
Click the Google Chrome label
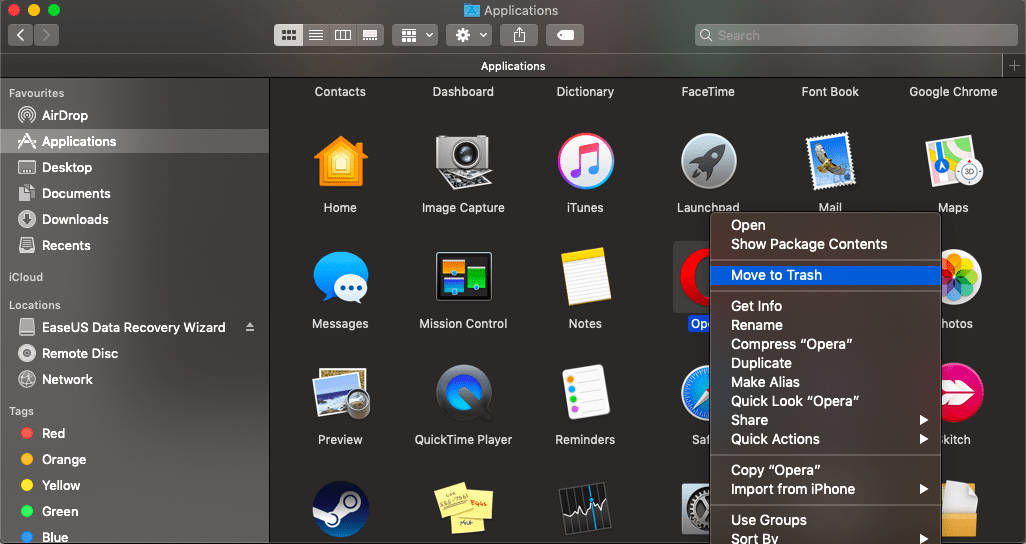(953, 92)
